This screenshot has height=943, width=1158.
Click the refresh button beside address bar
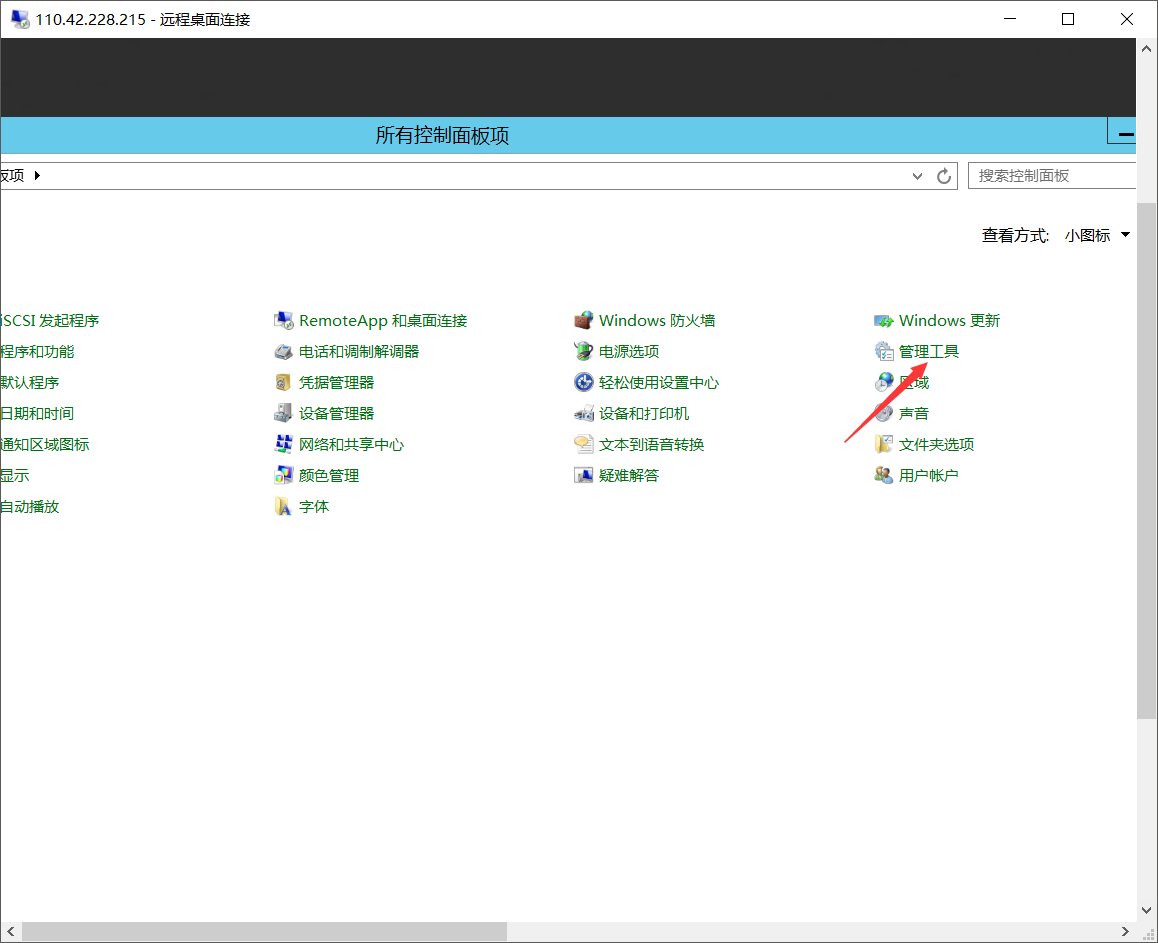point(943,176)
